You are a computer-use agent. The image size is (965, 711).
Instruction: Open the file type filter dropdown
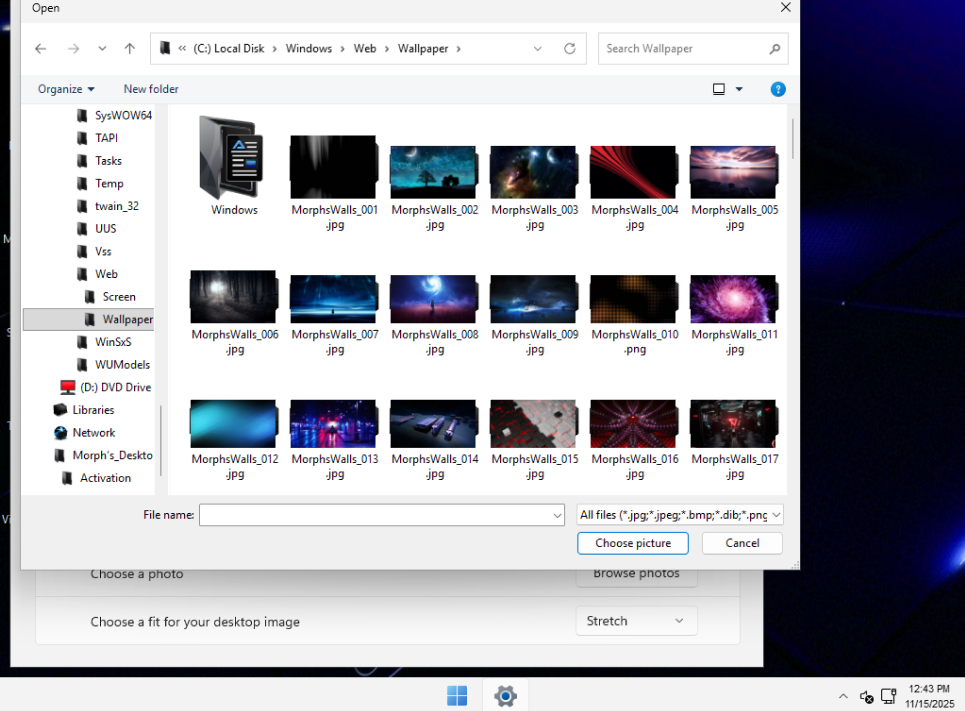[x=680, y=515]
